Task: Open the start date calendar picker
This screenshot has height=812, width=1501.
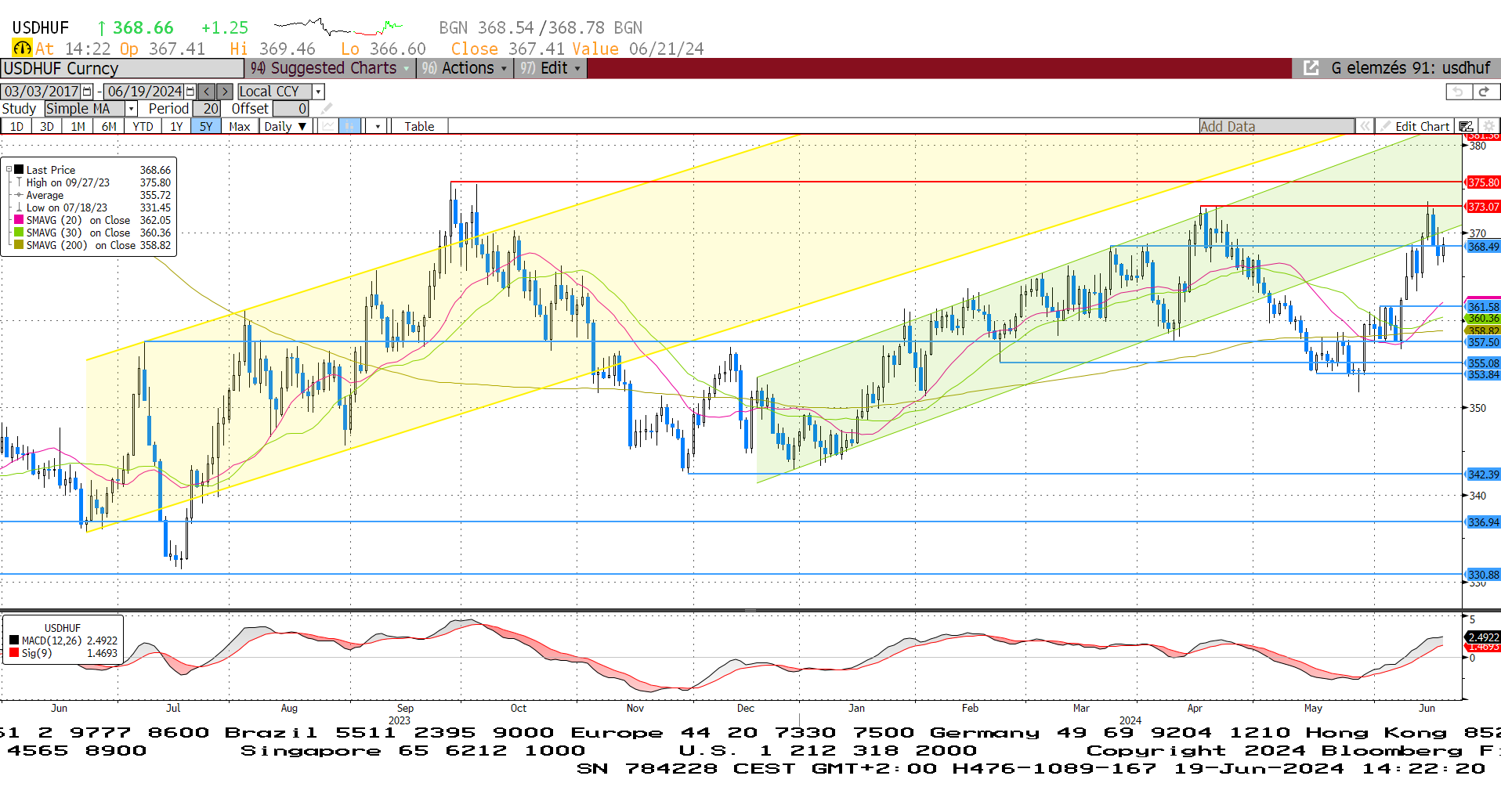Action: point(87,92)
